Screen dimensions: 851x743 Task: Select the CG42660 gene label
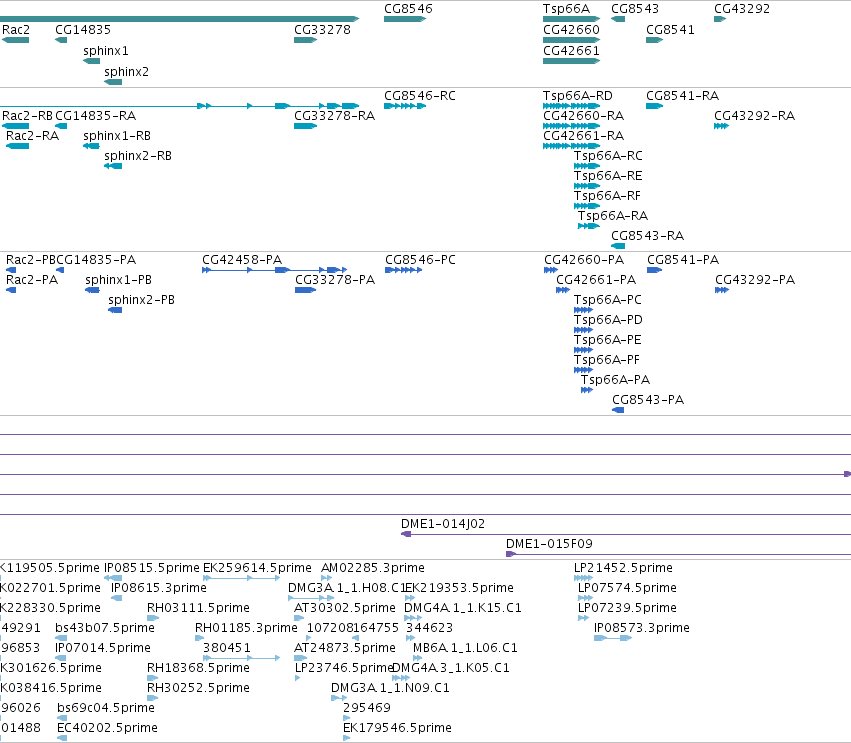(x=571, y=30)
